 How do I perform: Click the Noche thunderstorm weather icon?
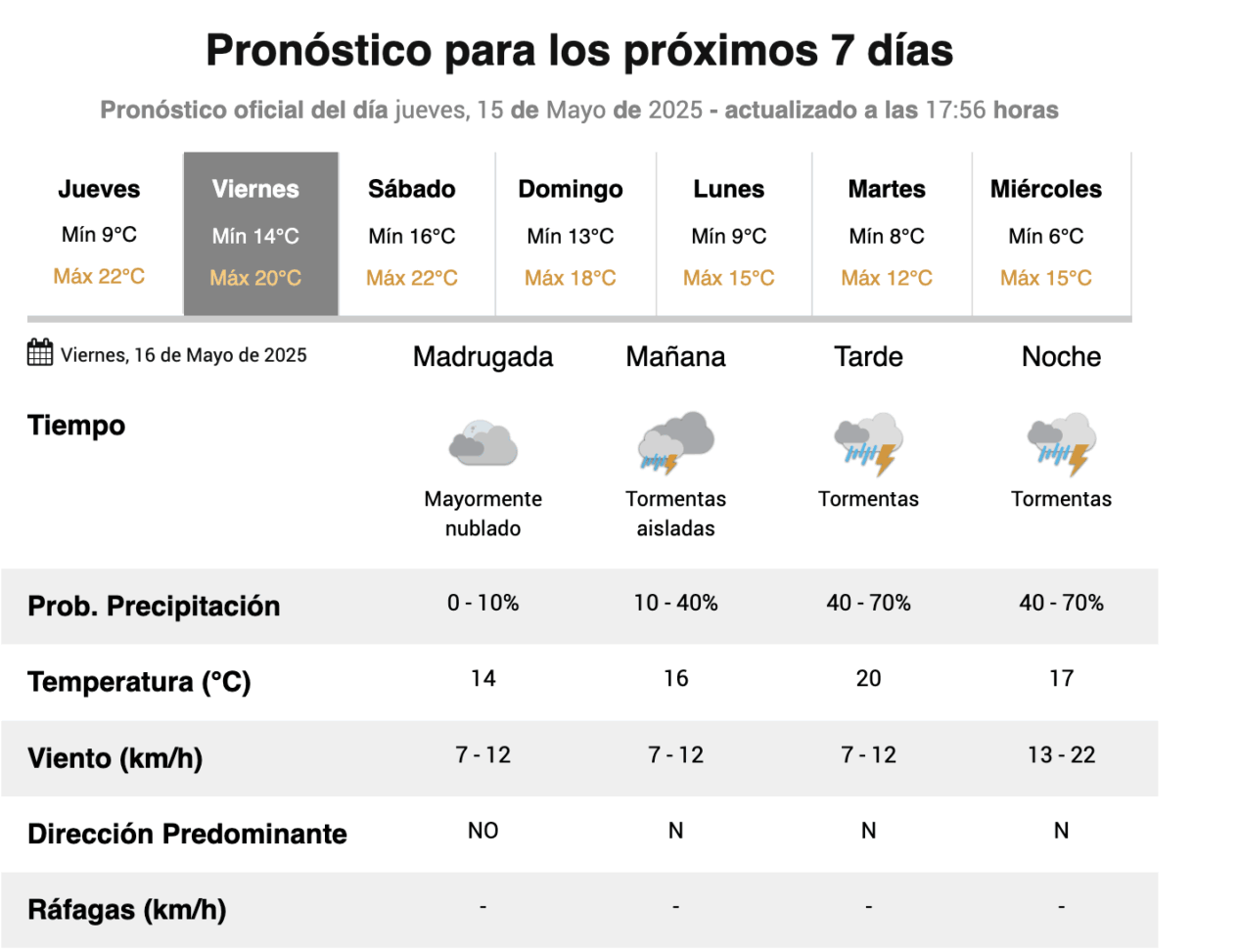pyautogui.click(x=1061, y=443)
